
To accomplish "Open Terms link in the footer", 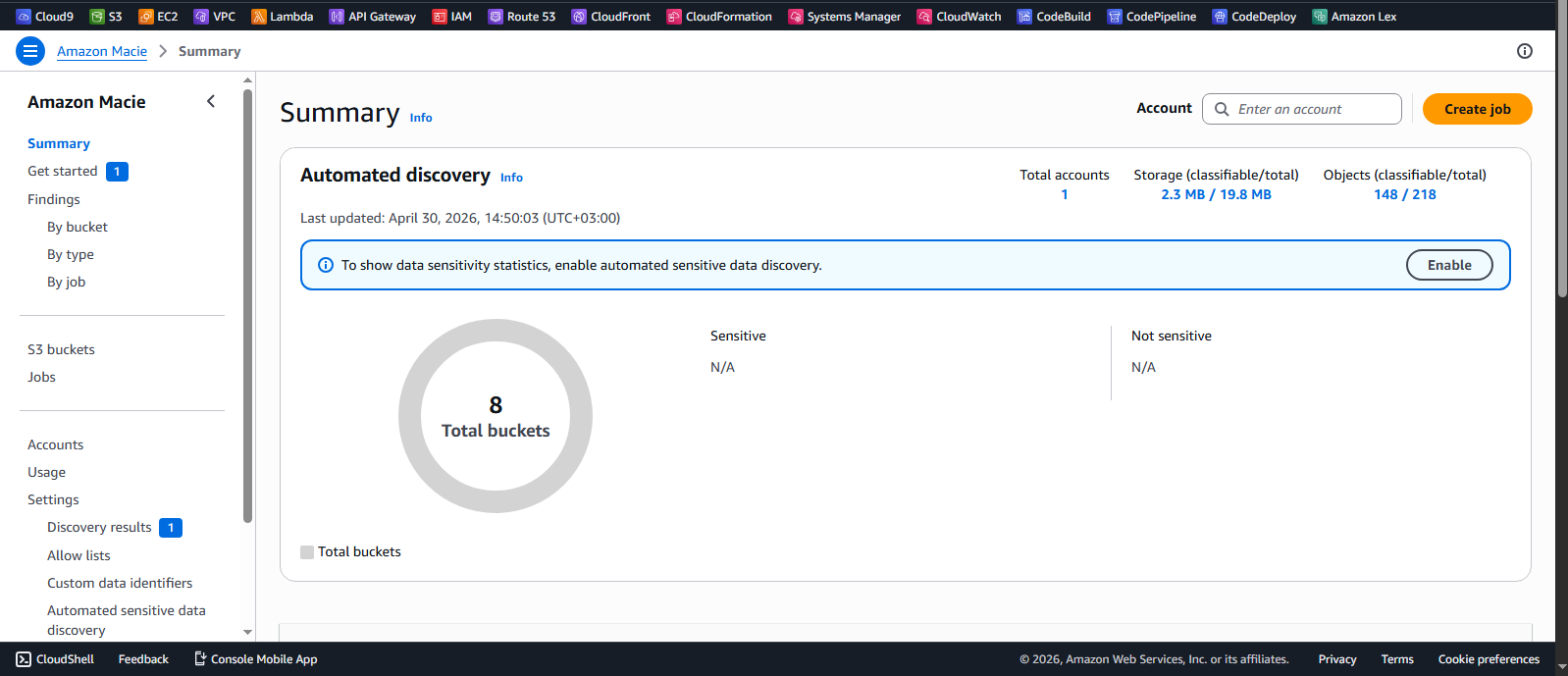I will coord(1397,659).
